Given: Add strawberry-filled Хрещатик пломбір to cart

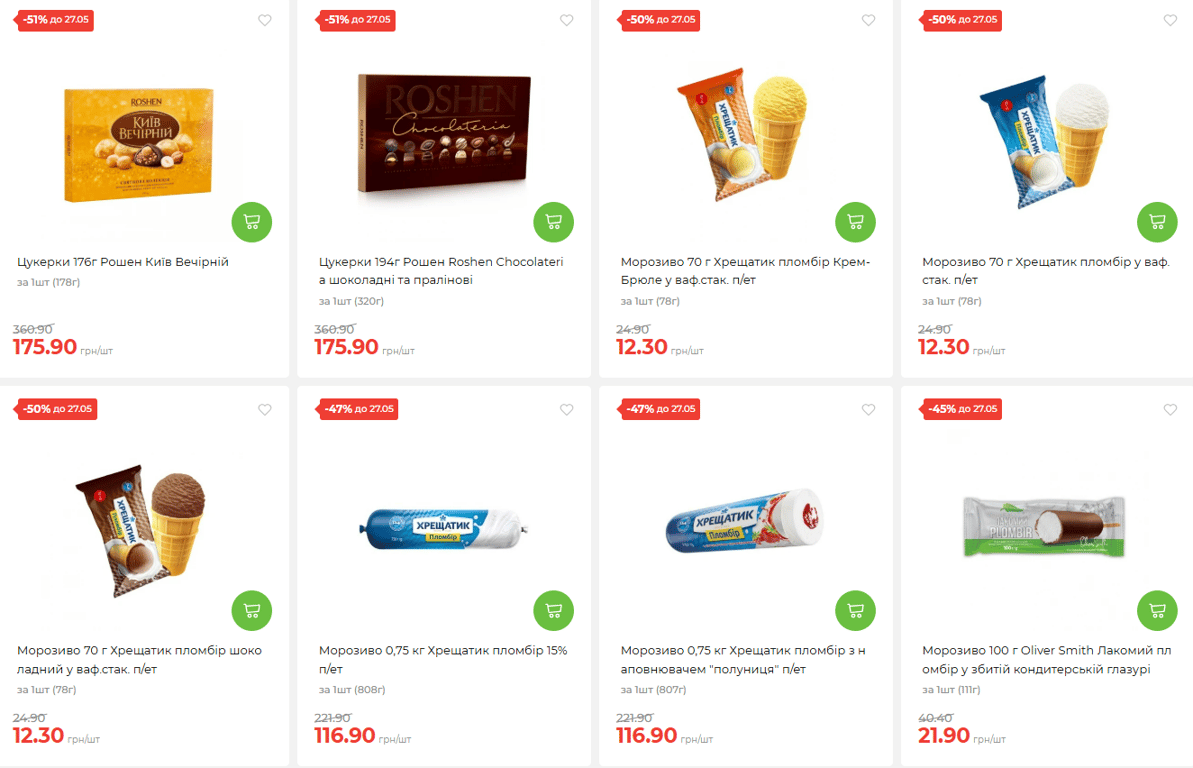Looking at the screenshot, I should [855, 610].
